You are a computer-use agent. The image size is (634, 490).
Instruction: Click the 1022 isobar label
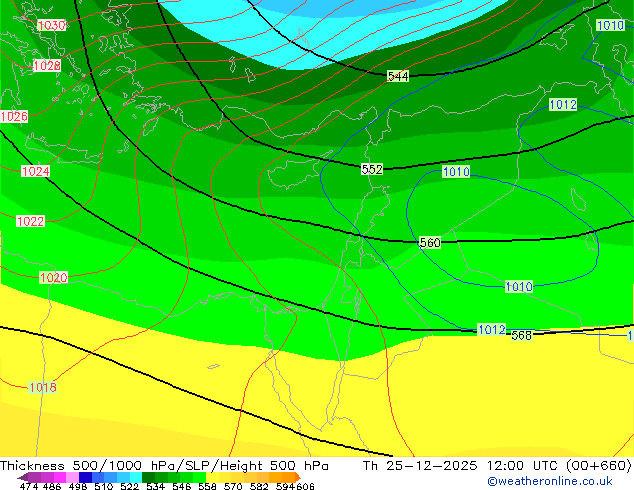tap(30, 222)
